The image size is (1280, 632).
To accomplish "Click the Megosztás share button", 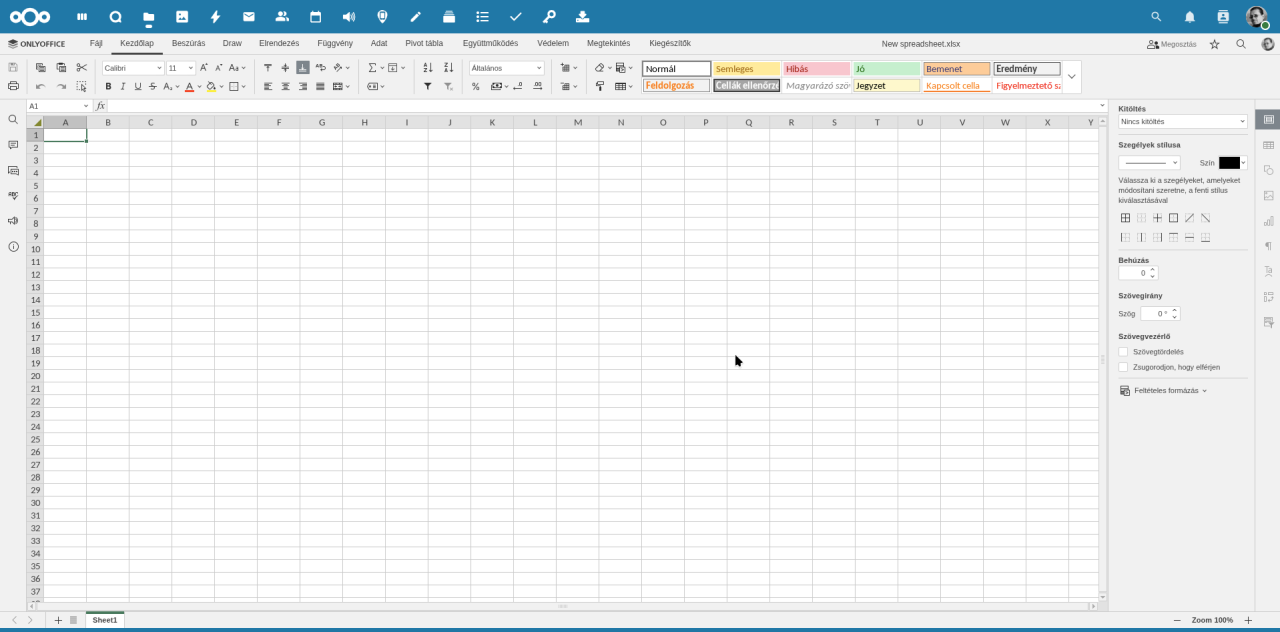I will (x=1172, y=44).
